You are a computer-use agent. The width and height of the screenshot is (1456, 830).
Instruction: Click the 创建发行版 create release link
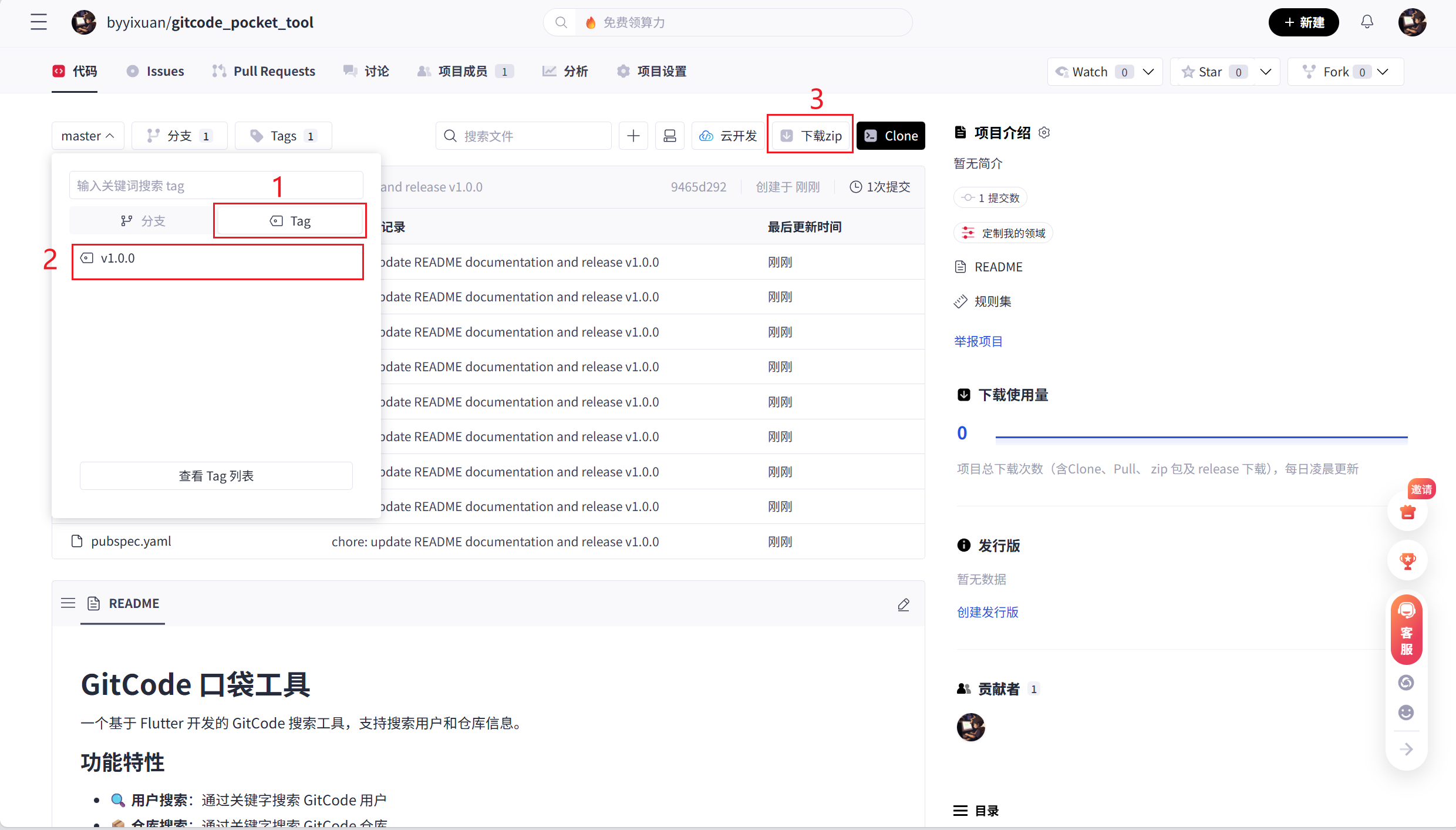tap(987, 612)
